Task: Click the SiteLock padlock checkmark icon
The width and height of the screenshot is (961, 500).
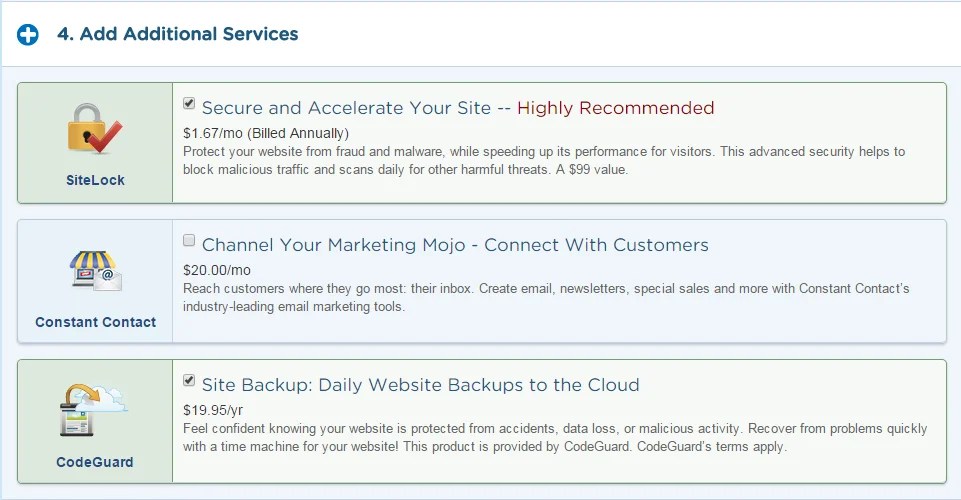Action: coord(94,129)
